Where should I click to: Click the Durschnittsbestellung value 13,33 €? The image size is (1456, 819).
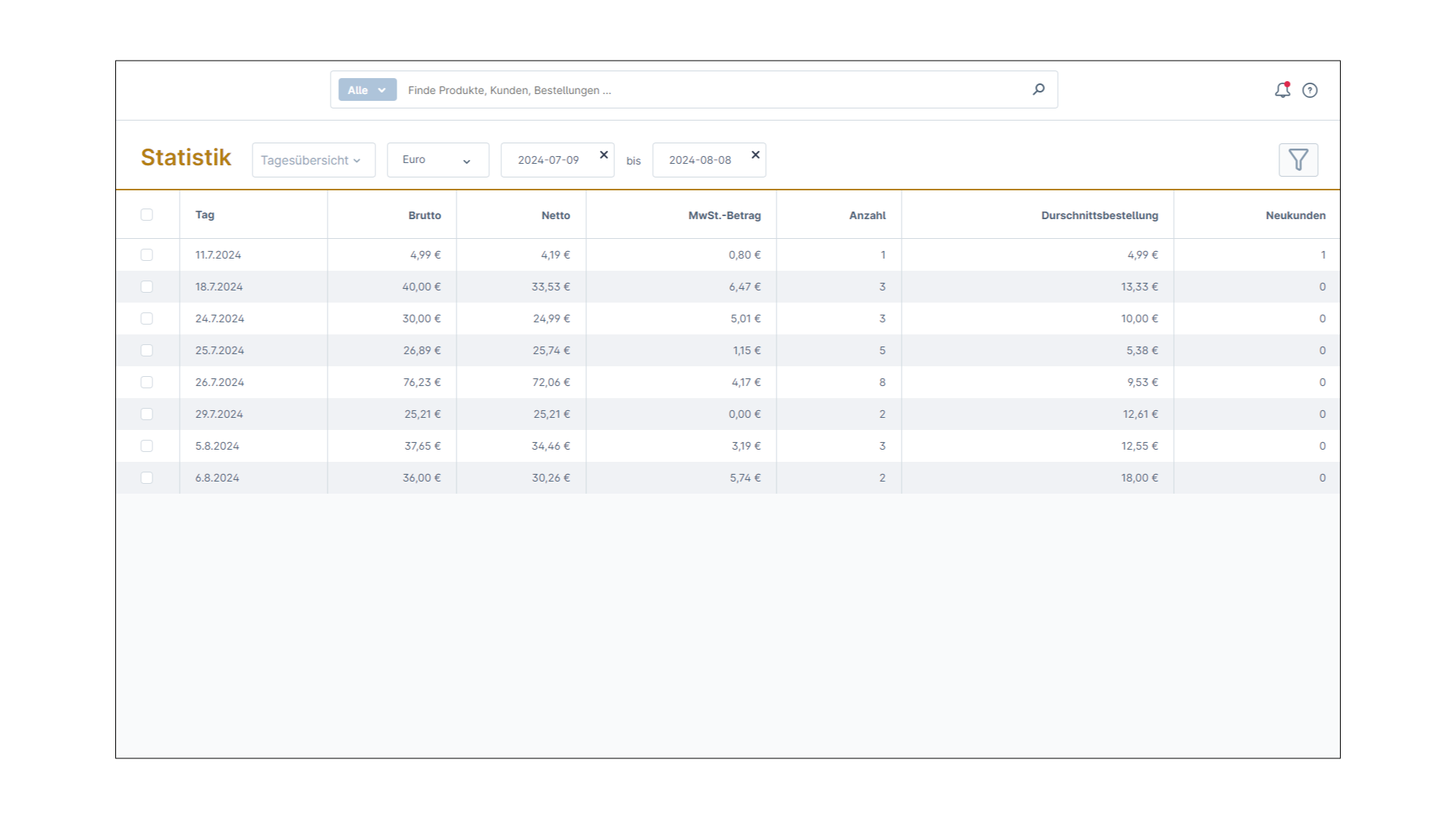tap(1140, 287)
